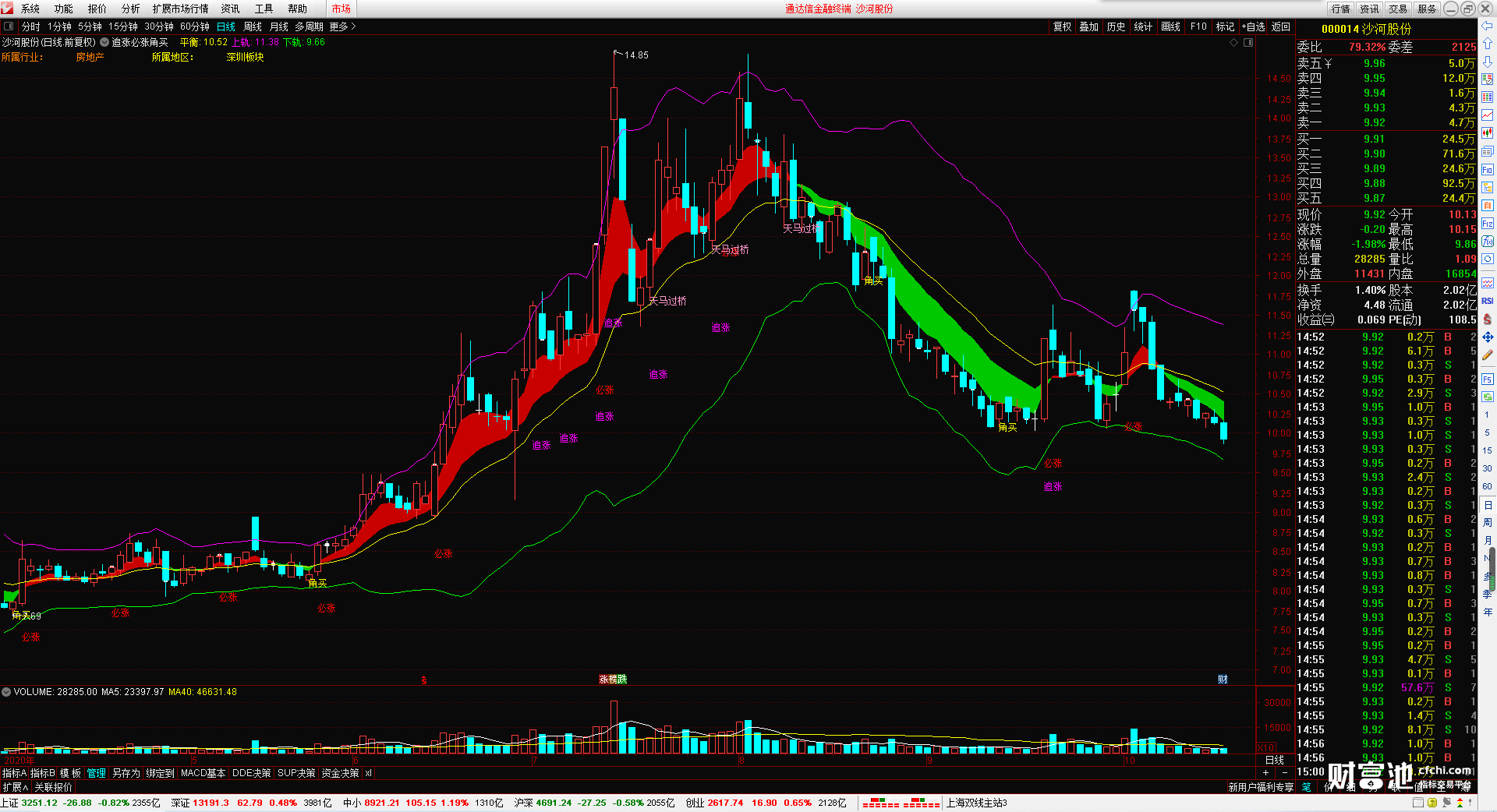Click the plus zoom button below volume axis
Screen dimensions: 1497x812
click(1265, 773)
